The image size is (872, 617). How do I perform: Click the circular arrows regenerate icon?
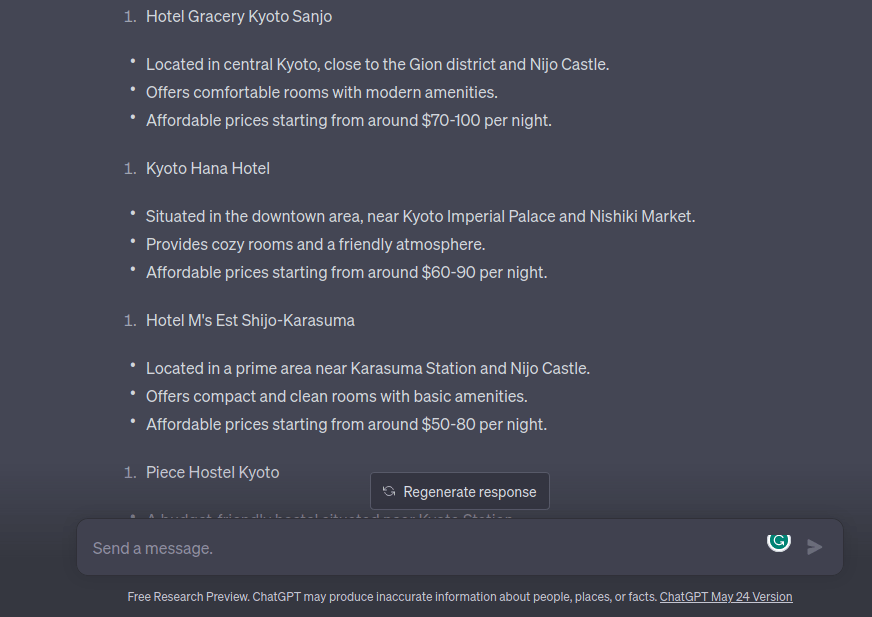(389, 491)
